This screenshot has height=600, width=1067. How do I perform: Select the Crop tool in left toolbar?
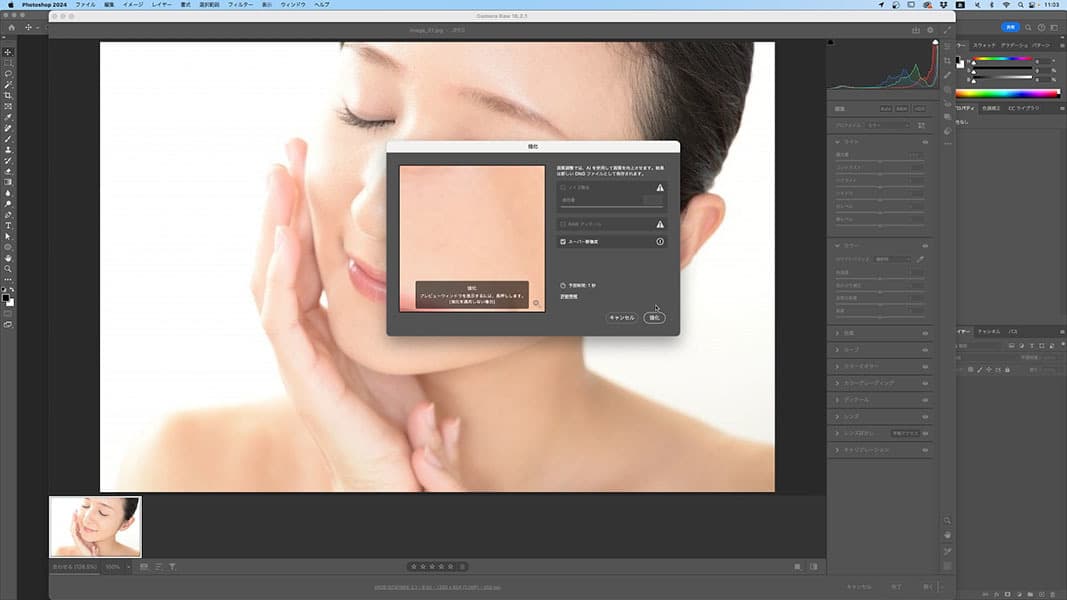click(x=8, y=95)
